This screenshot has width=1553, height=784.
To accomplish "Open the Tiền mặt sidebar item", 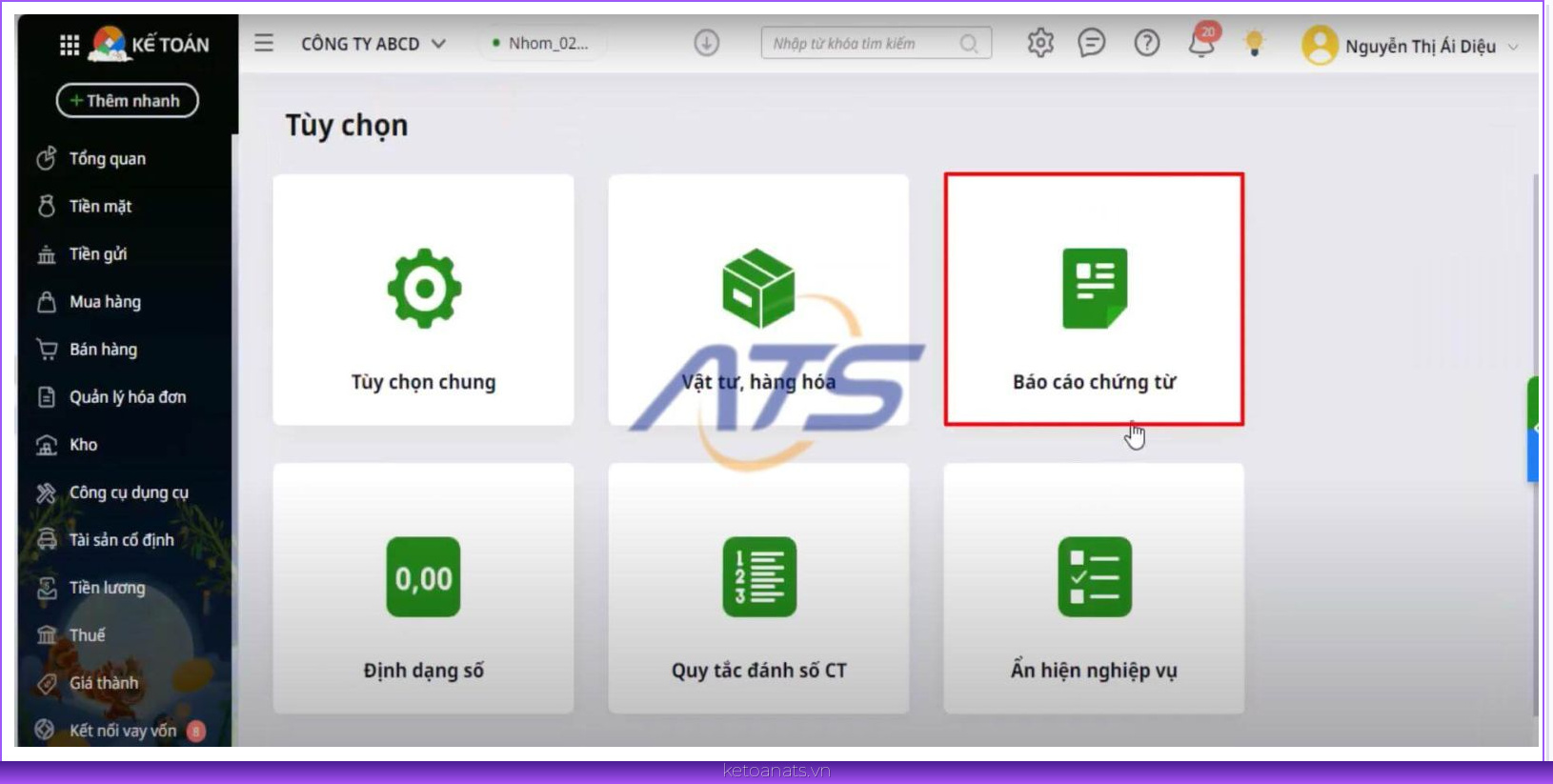I will pos(84,206).
